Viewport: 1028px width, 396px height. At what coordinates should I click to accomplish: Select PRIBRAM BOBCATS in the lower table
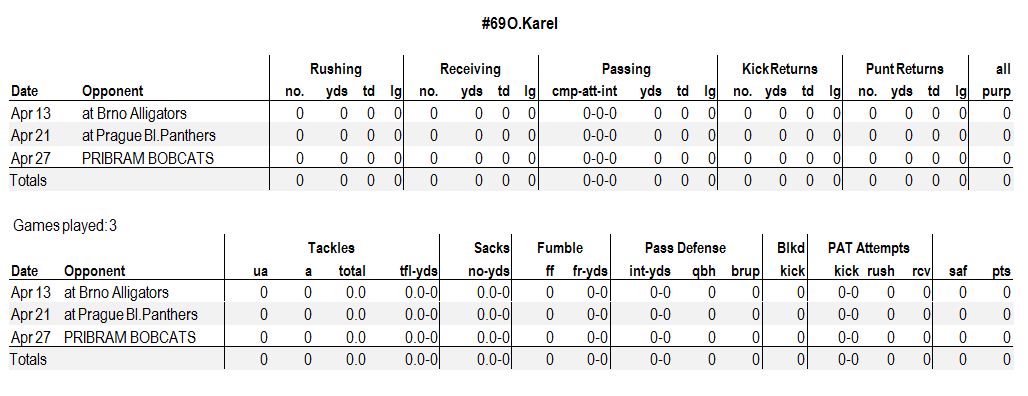pyautogui.click(x=130, y=337)
